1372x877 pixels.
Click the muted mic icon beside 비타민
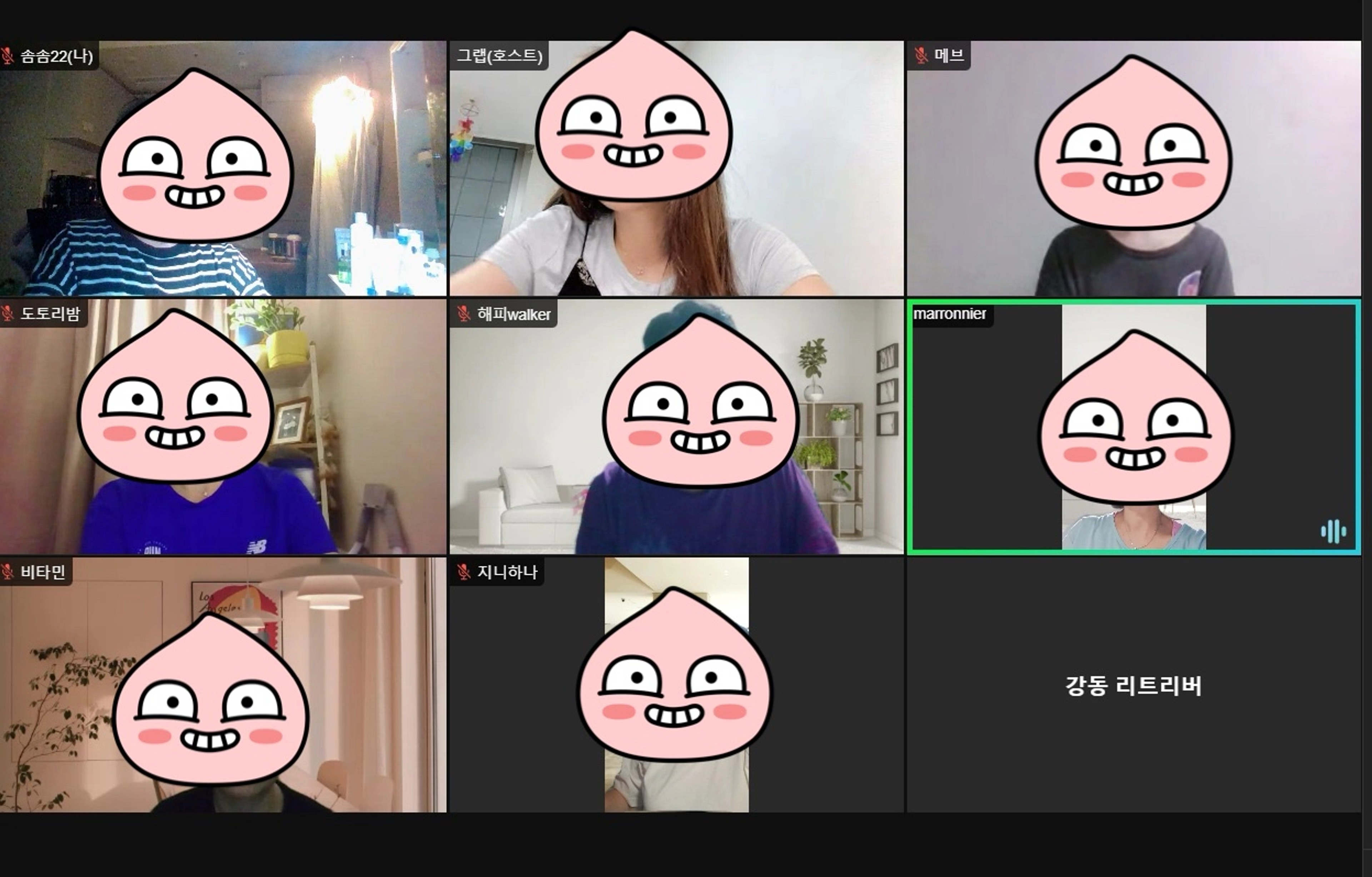[x=8, y=572]
